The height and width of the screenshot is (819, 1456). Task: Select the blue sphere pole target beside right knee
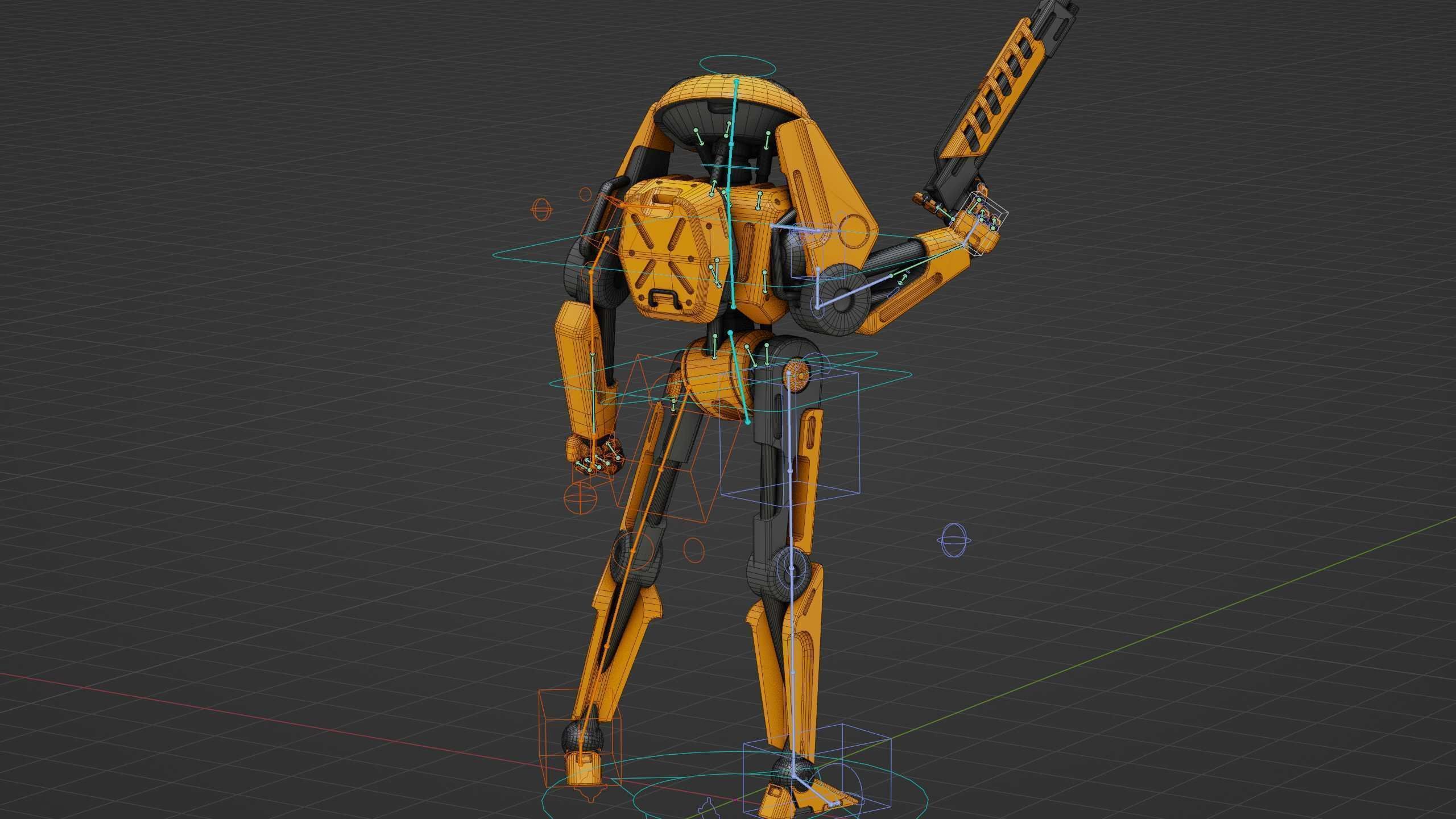tap(953, 540)
